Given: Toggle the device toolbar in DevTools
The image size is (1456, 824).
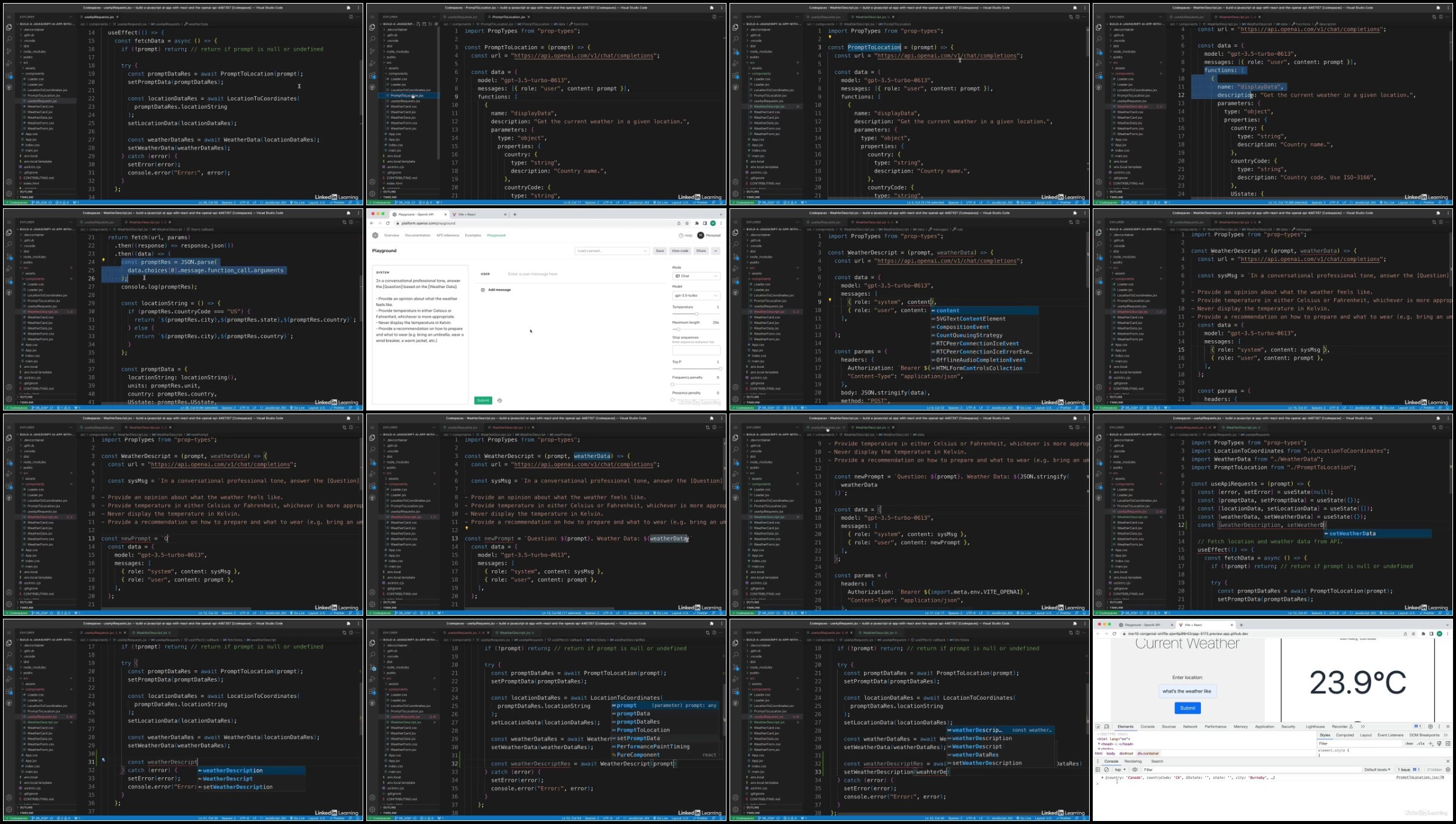Looking at the screenshot, I should (x=1107, y=727).
